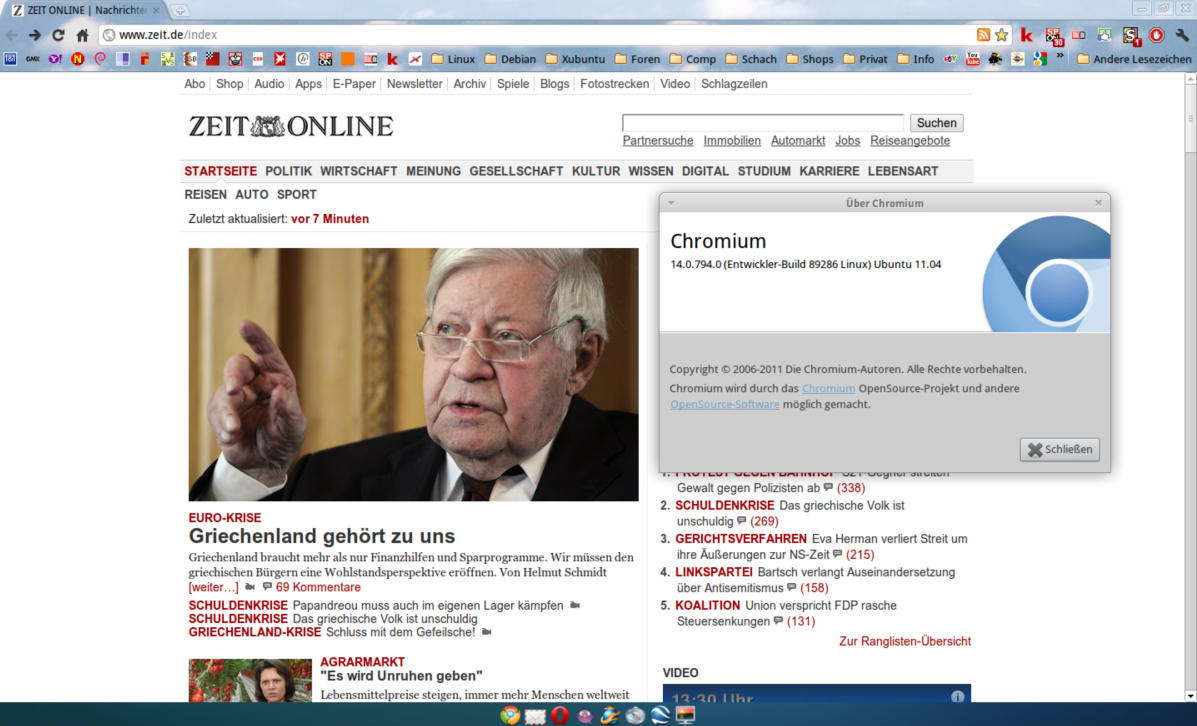Open the Xubuntu bookmarks folder
1197x726 pixels.
click(575, 59)
